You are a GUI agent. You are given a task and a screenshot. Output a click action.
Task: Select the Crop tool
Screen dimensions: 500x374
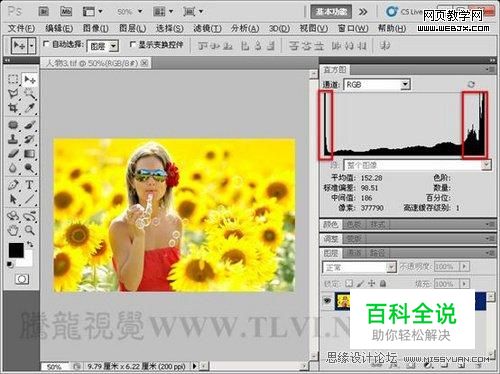13,108
